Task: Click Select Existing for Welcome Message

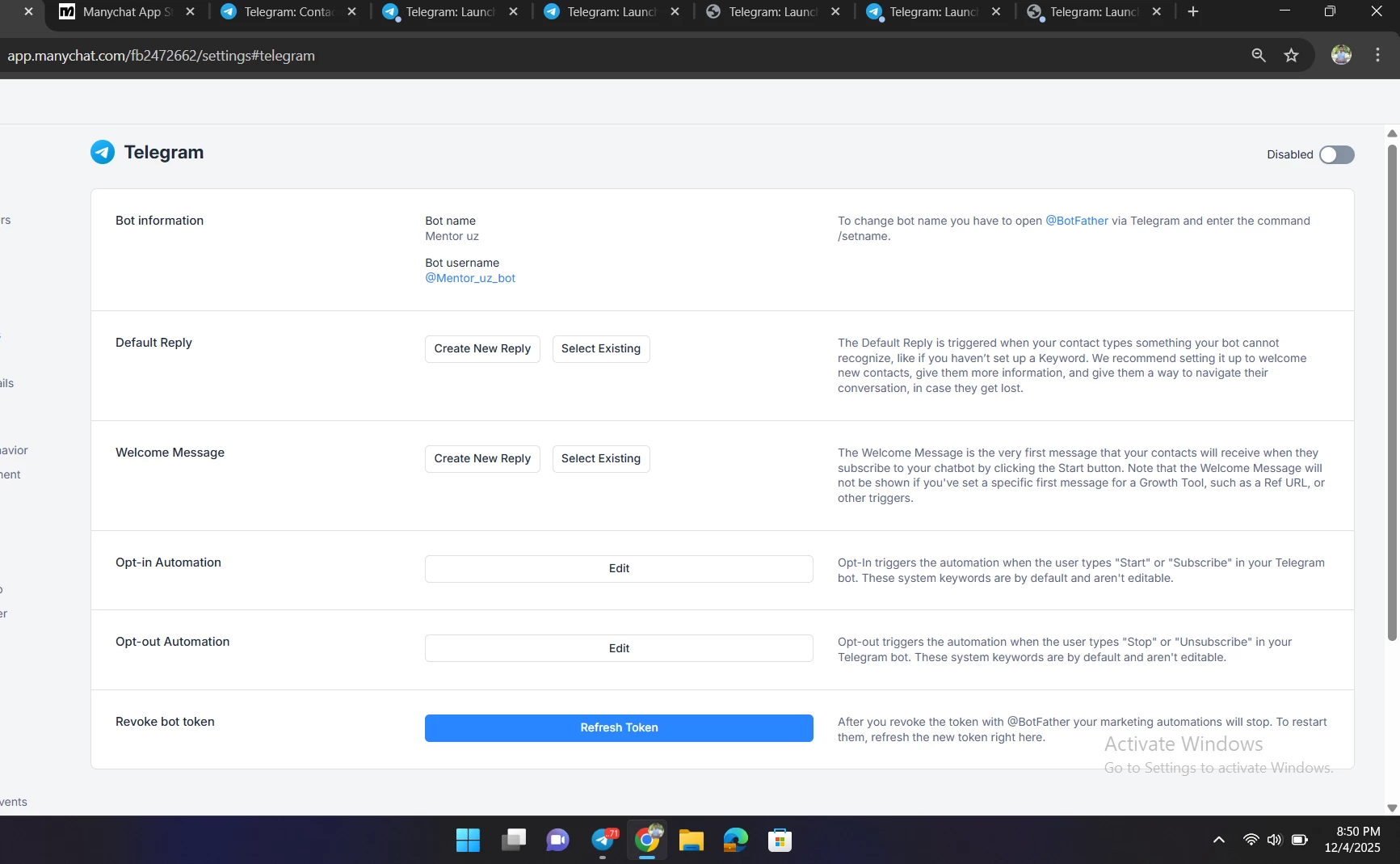Action: click(x=601, y=458)
